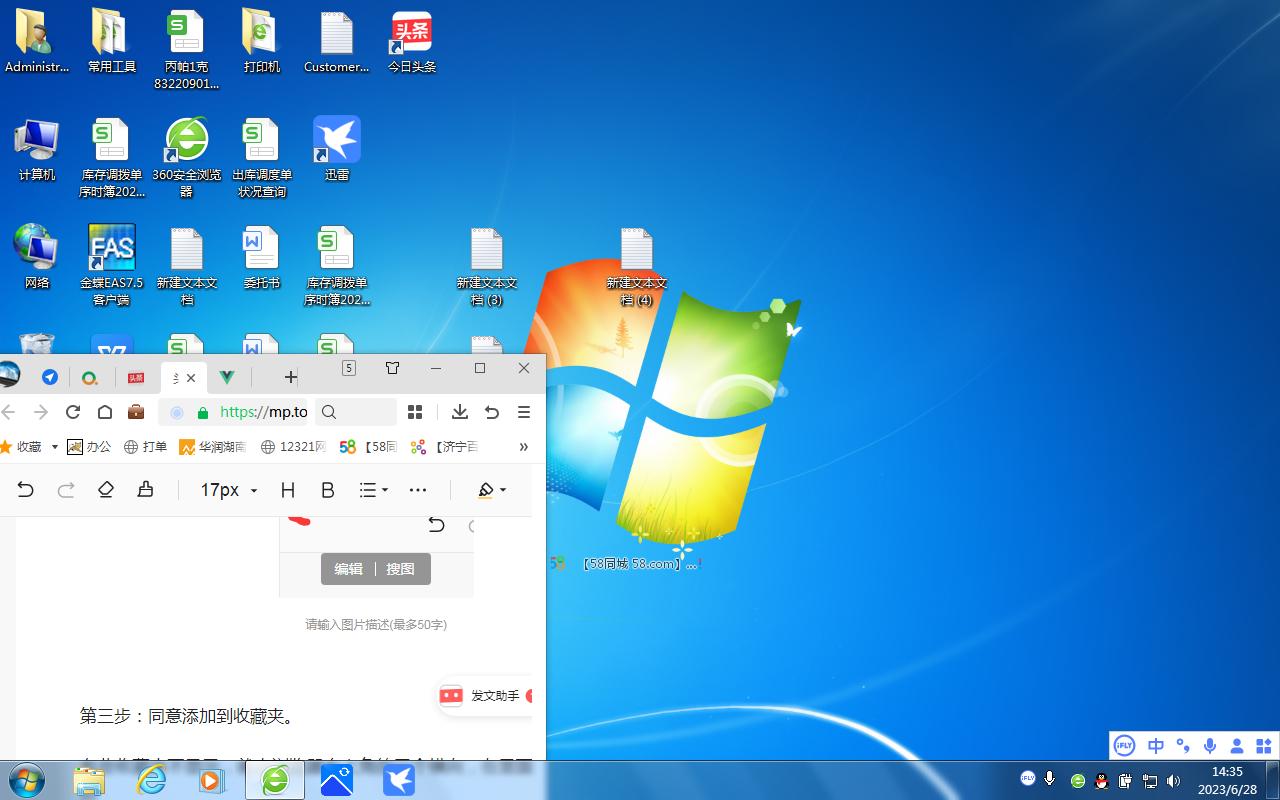Screen dimensions: 1280x800
Task: Click the undo arrow in editor toolbar
Action: coord(26,489)
